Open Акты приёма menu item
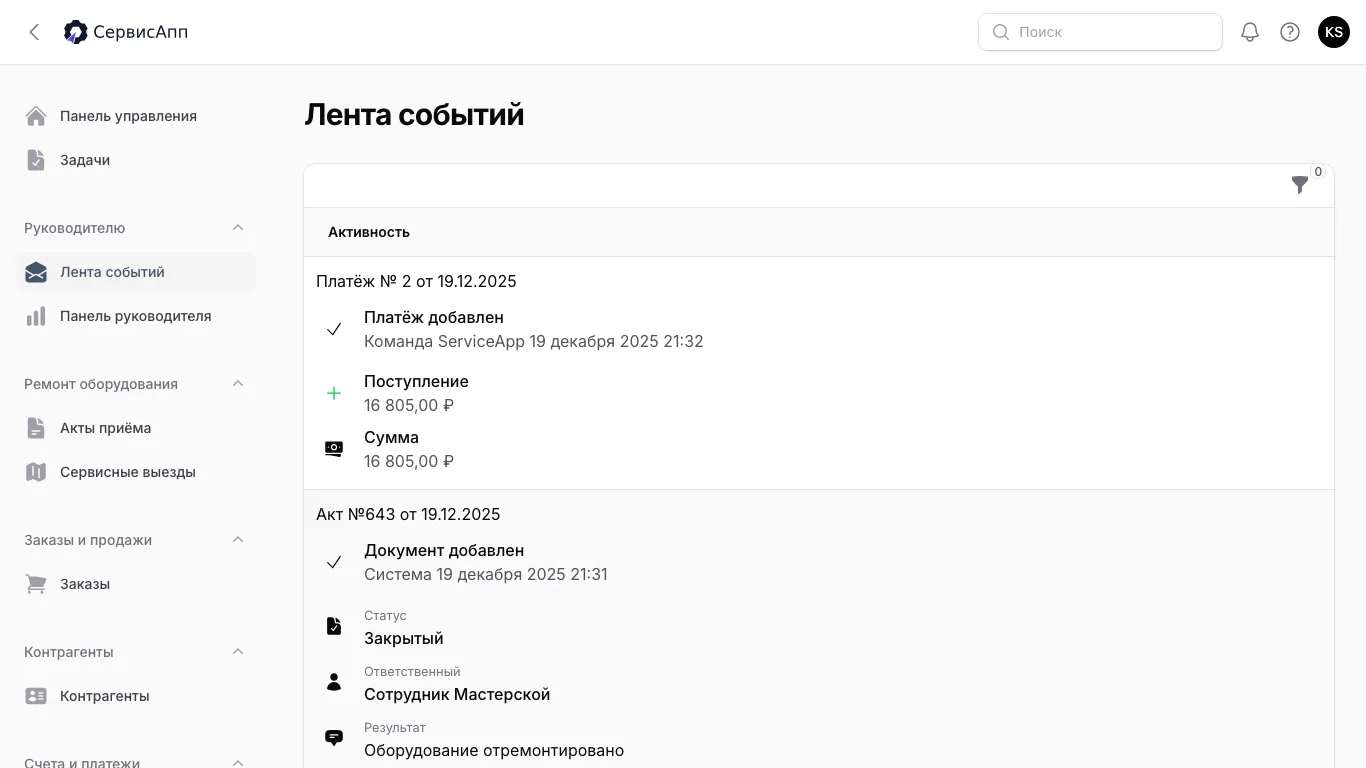This screenshot has height=768, width=1366. click(136, 428)
